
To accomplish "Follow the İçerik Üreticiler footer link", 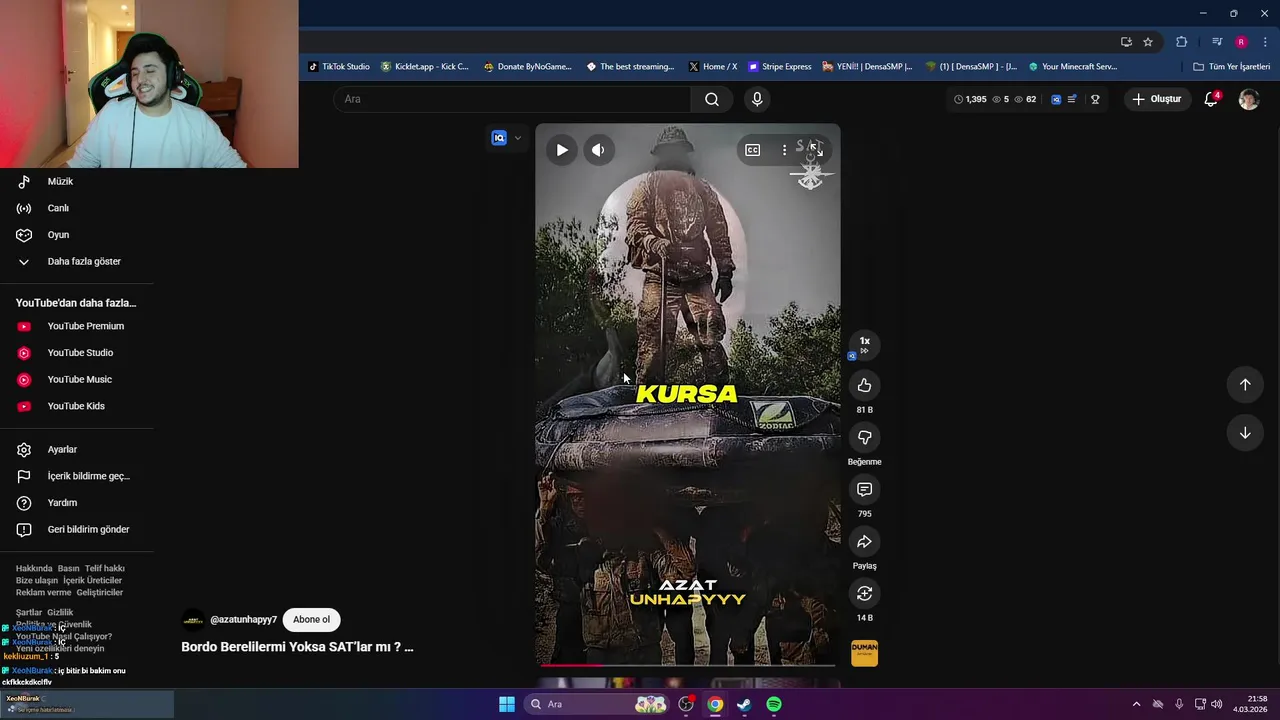I will 92,580.
